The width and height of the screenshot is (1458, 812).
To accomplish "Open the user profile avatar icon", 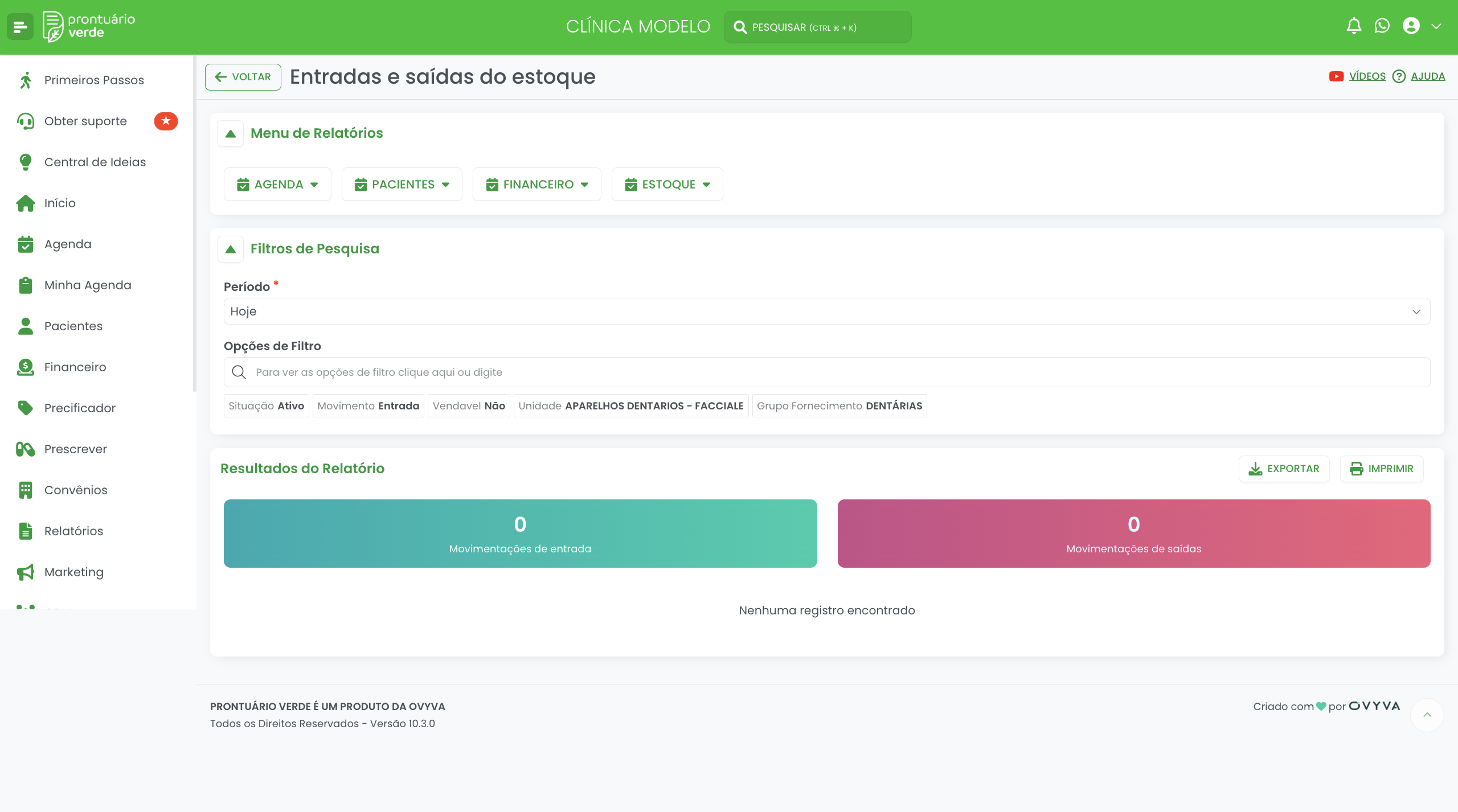I will click(1411, 26).
